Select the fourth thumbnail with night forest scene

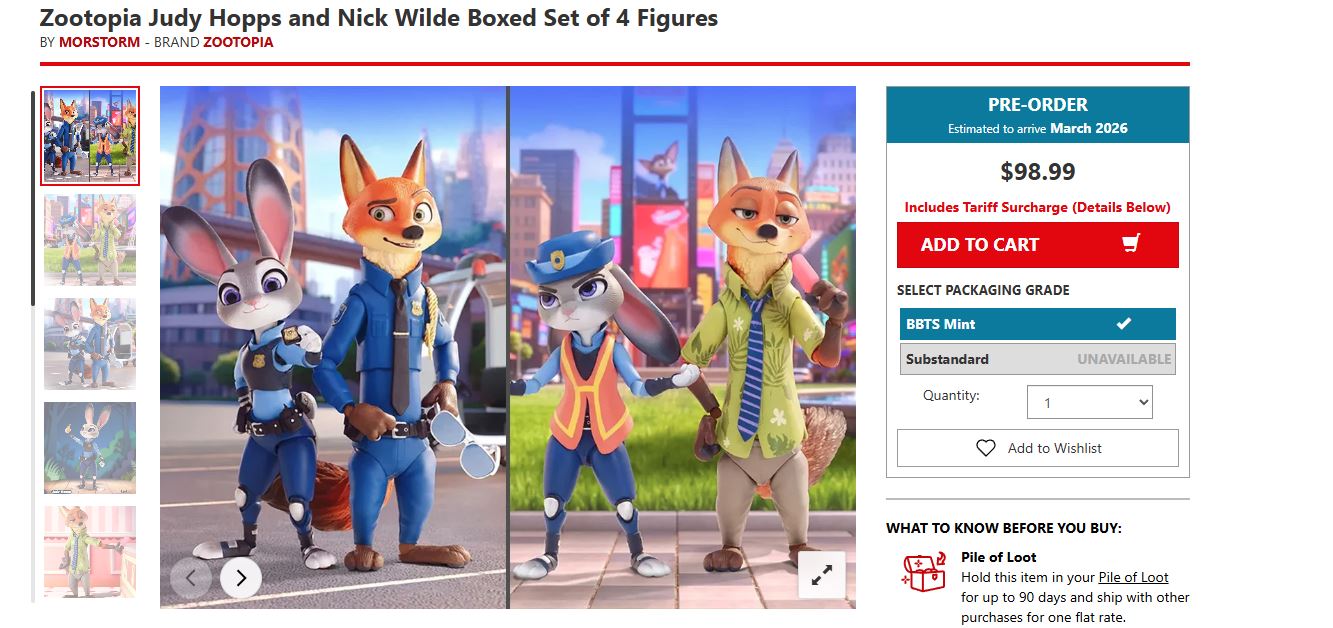coord(90,448)
